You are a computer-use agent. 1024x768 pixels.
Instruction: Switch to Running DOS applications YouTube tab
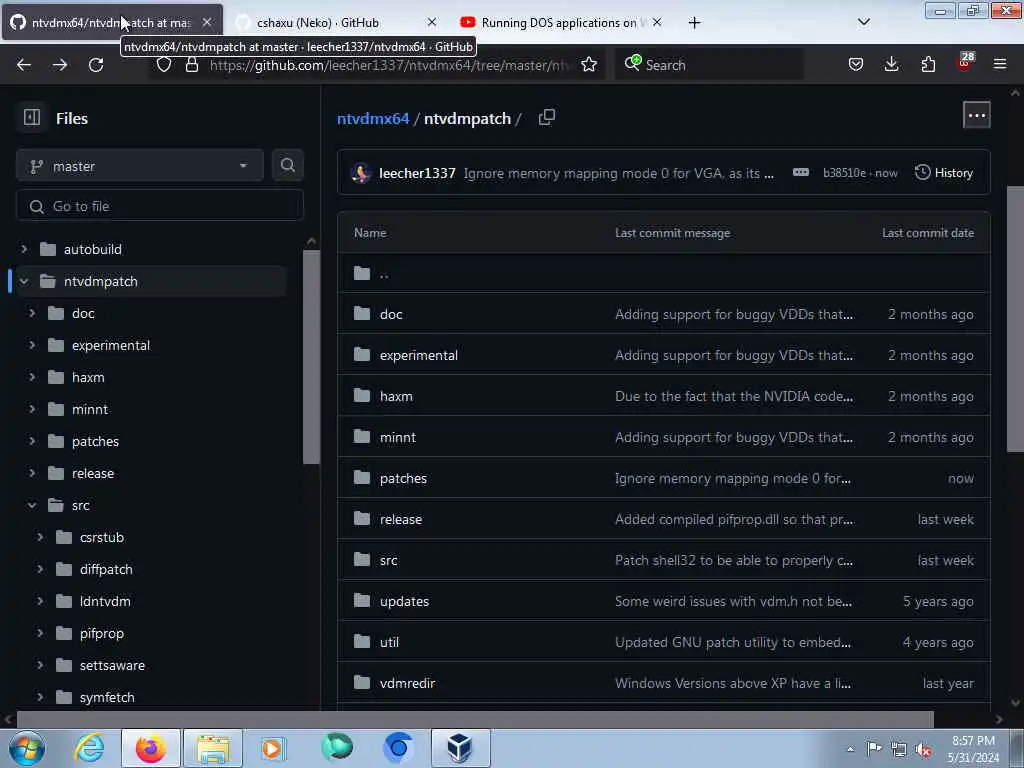[558, 23]
